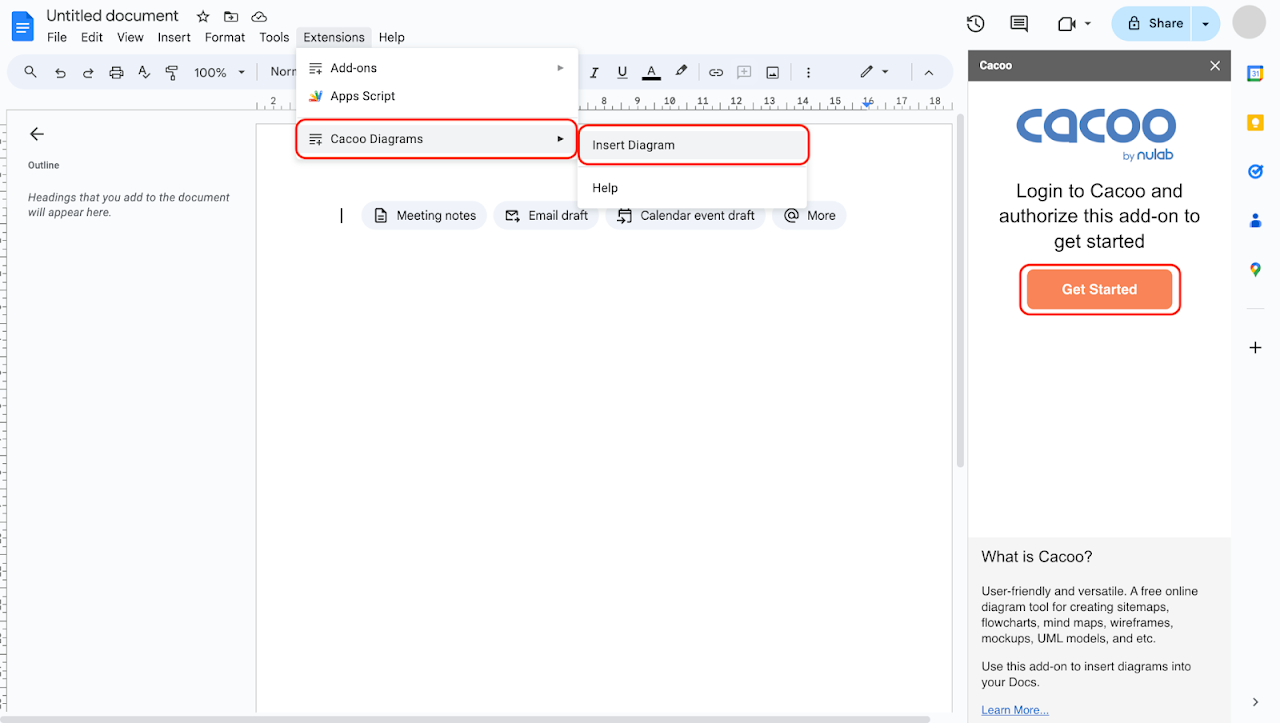Hide the menus with the chevron

(x=928, y=72)
